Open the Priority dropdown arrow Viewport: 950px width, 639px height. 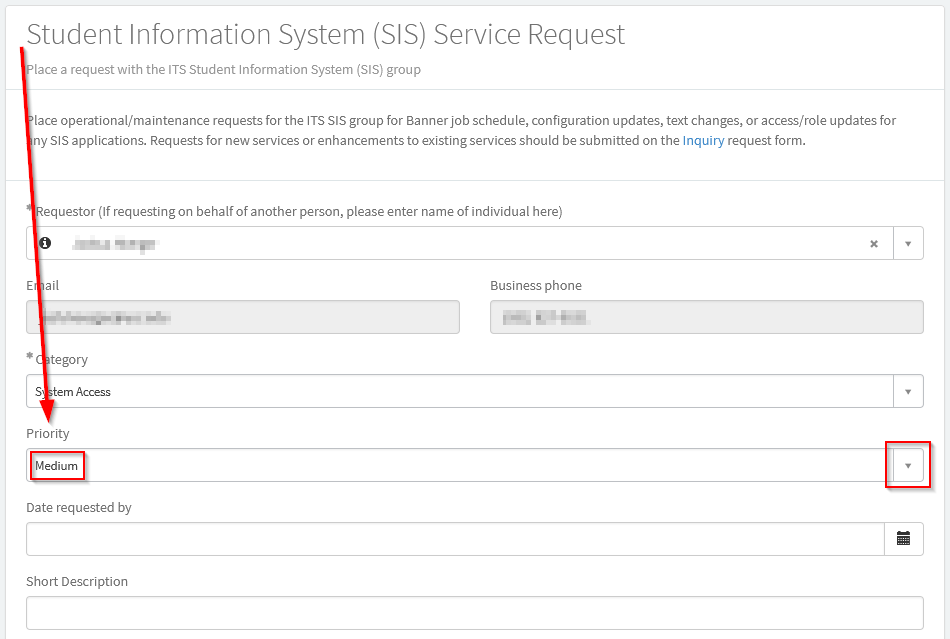[x=908, y=465]
